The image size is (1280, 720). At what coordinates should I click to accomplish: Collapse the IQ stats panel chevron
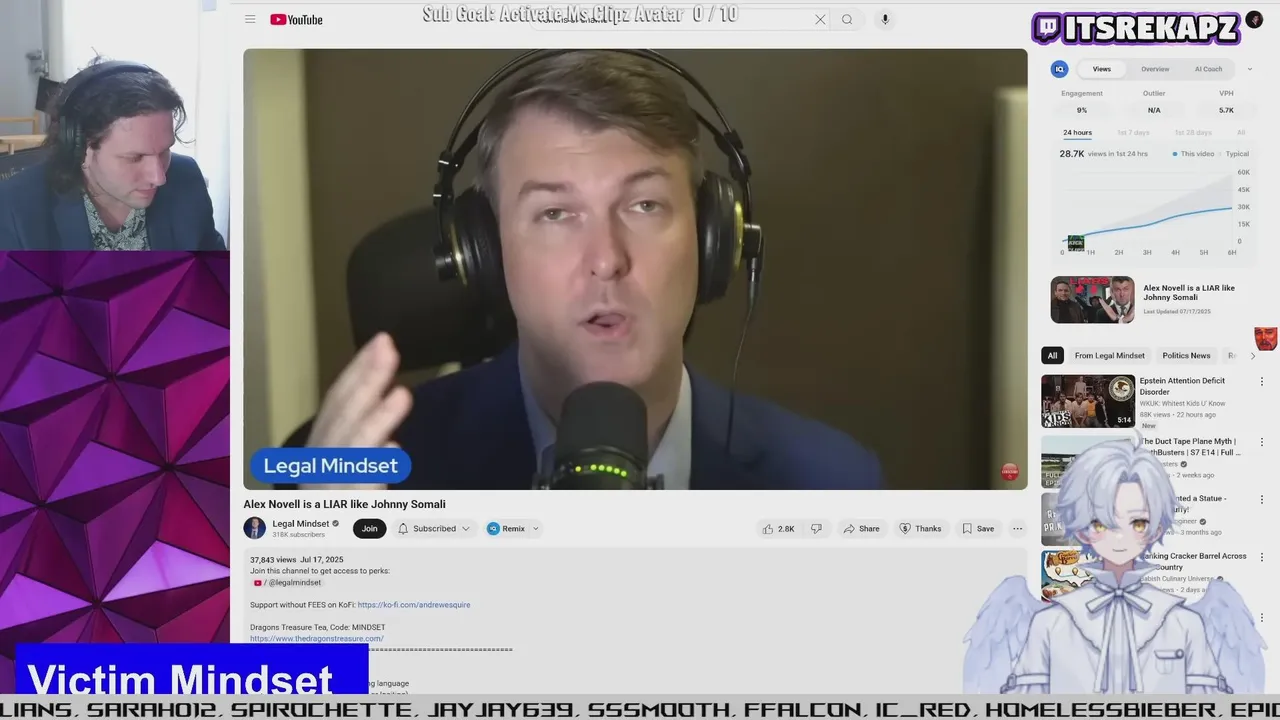click(x=1249, y=69)
